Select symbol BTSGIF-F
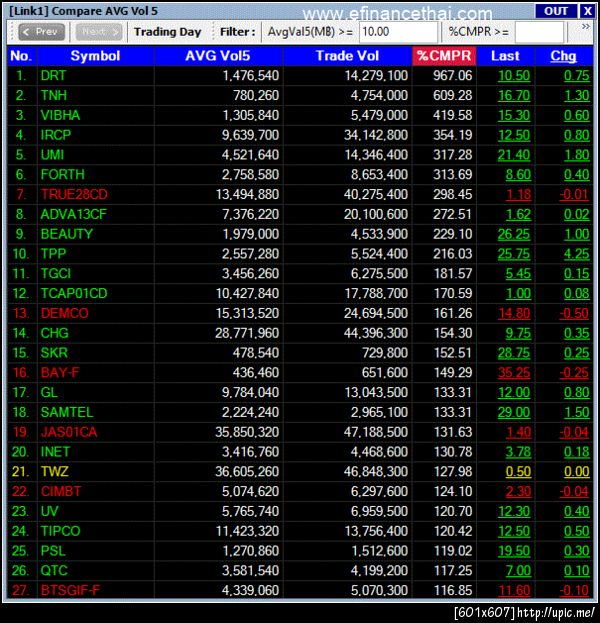600x623 pixels. click(70, 590)
